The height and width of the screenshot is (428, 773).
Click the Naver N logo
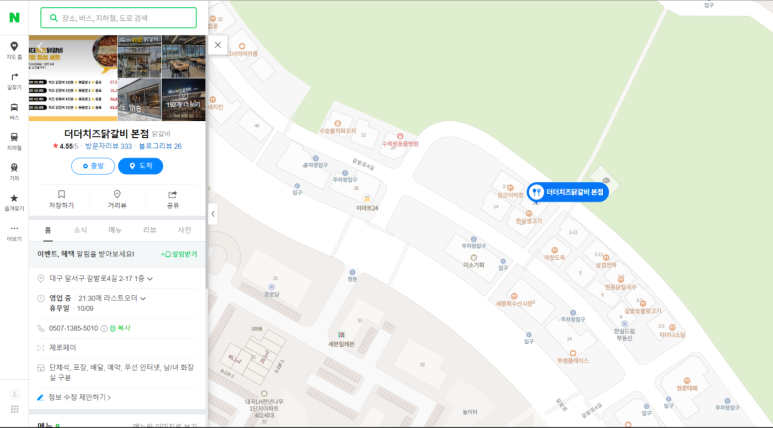pos(14,18)
